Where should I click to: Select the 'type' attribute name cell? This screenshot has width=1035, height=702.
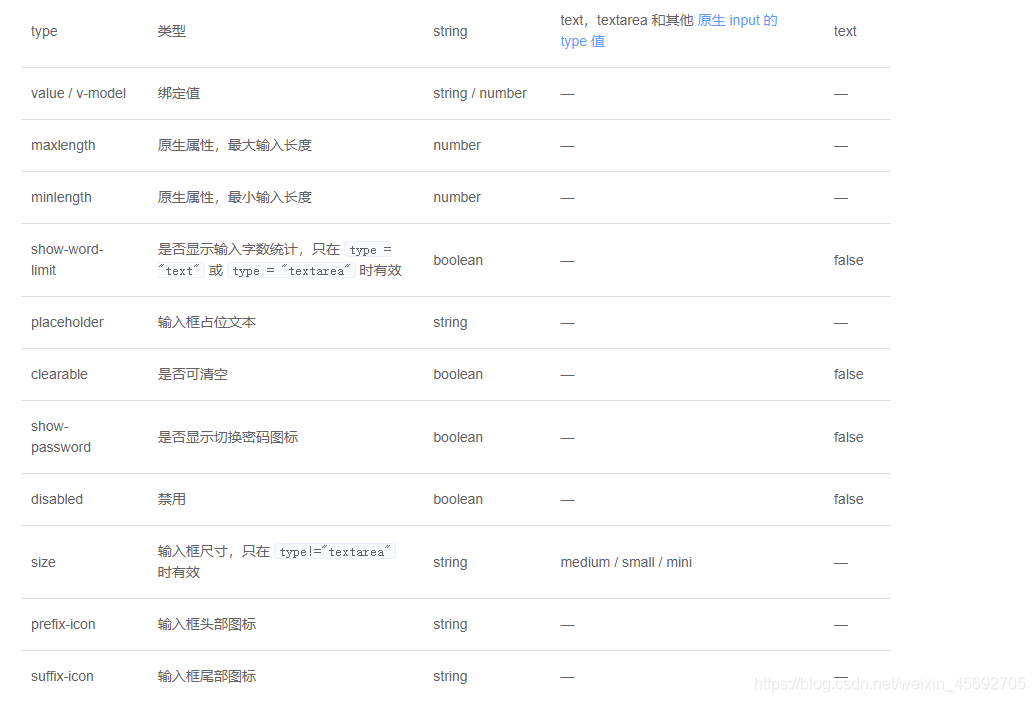click(44, 32)
